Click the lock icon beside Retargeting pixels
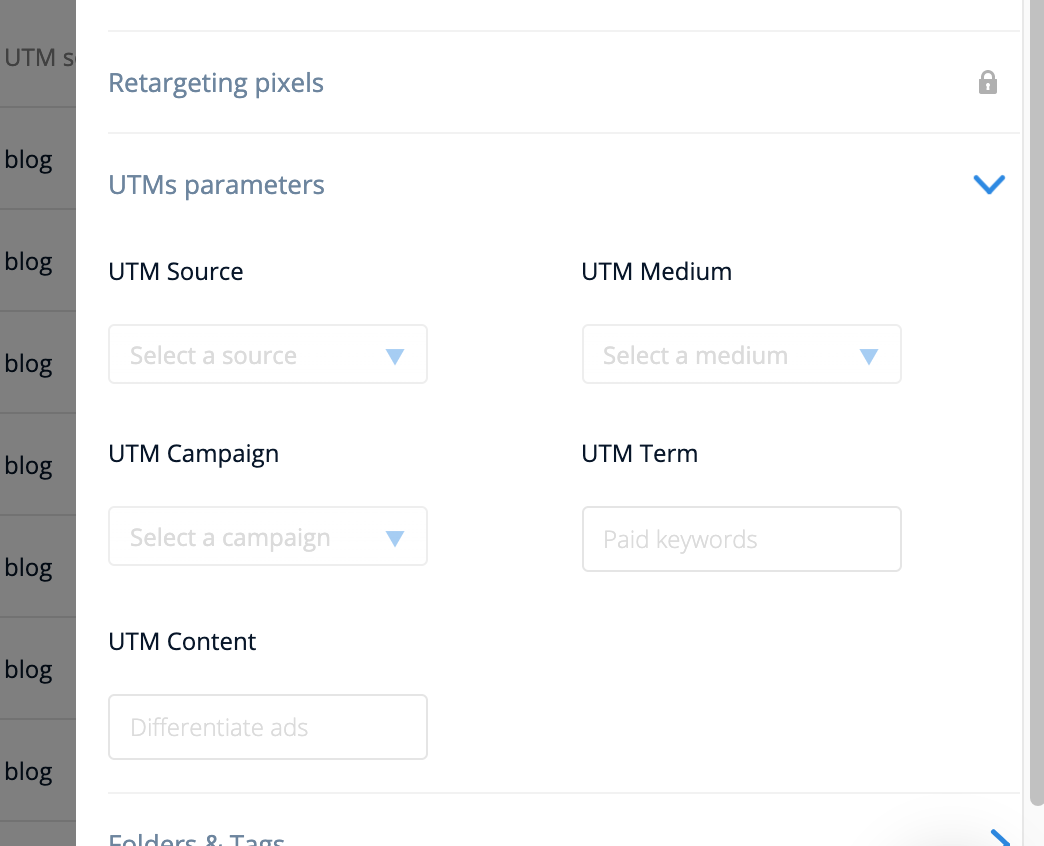 988,82
